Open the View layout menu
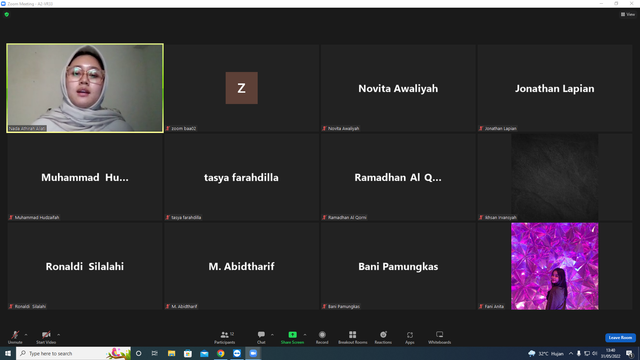 pos(628,14)
